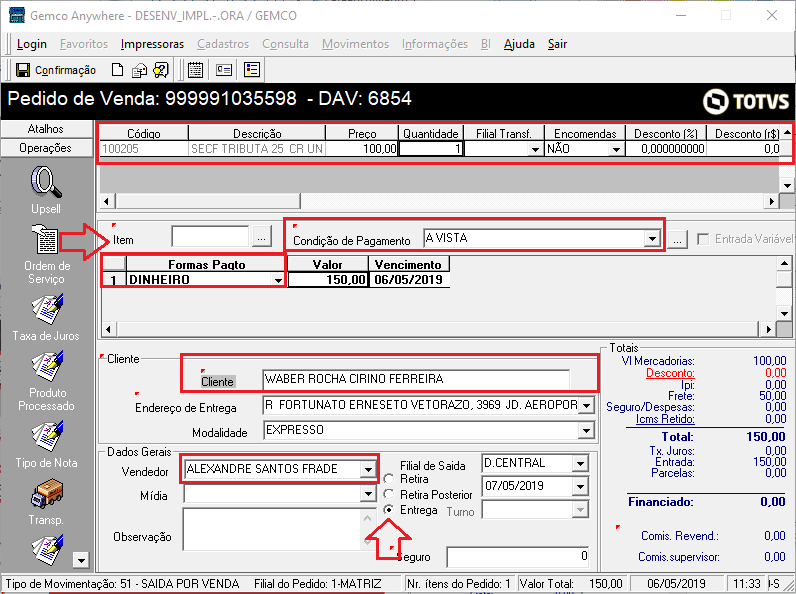Click the Vencimento 06/05/2019 cell
796x594 pixels.
[409, 280]
